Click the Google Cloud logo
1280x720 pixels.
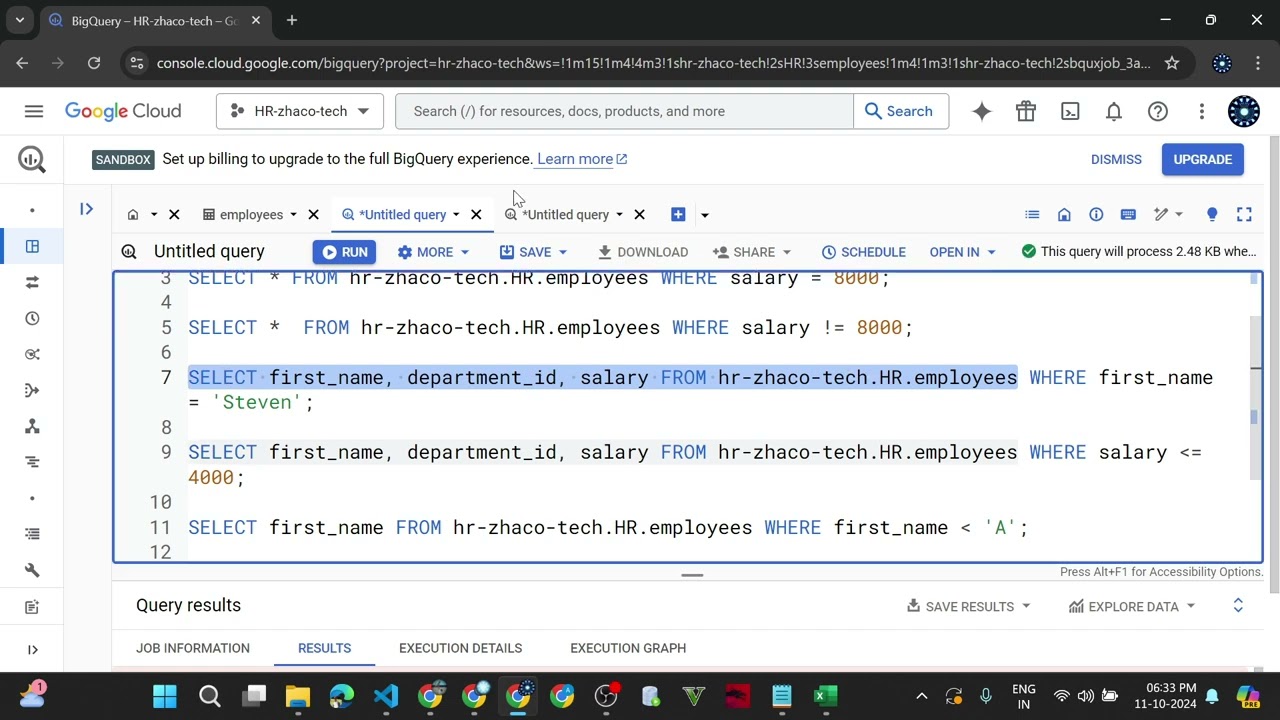pos(123,111)
